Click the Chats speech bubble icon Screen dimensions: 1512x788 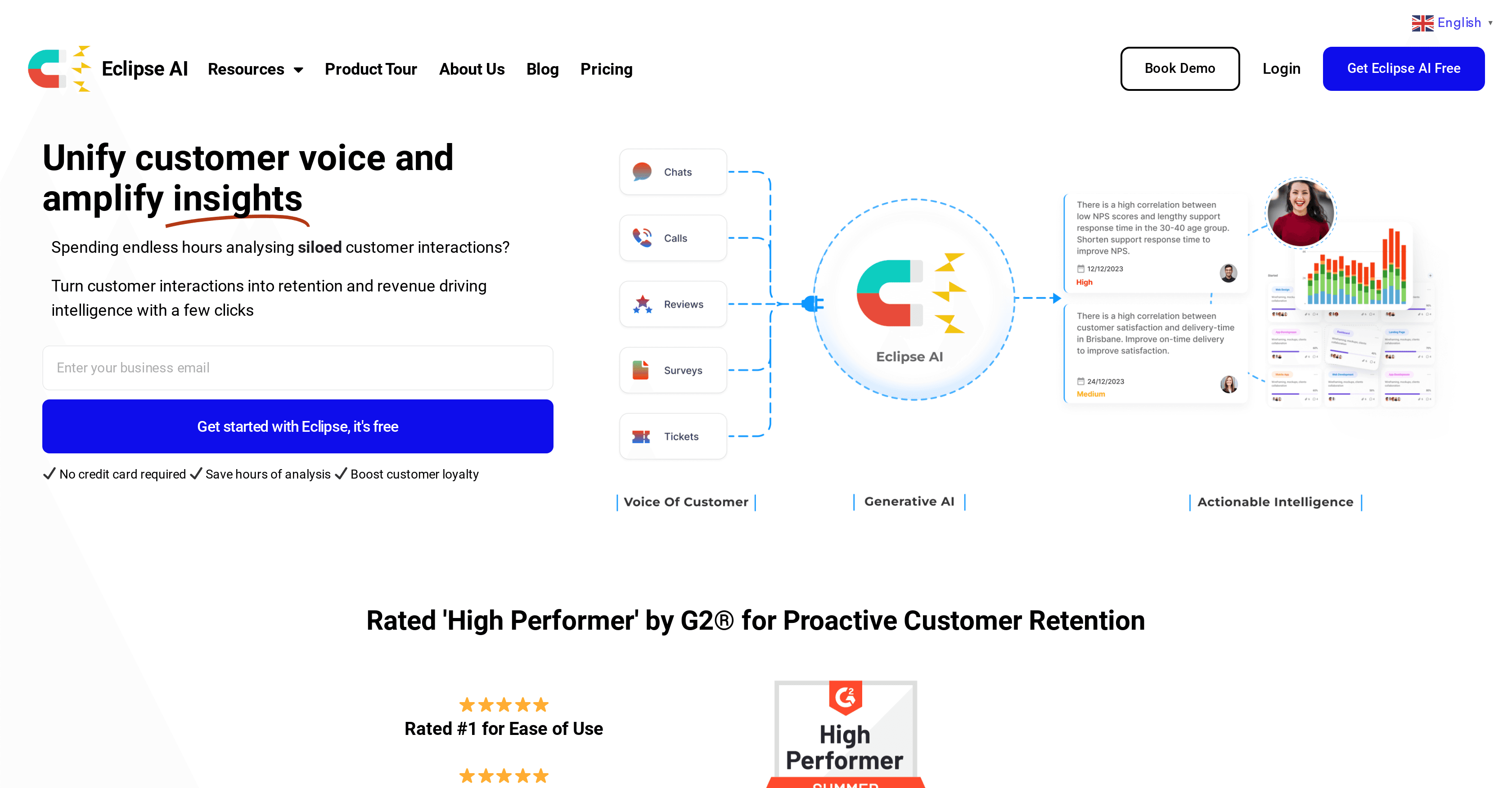point(642,172)
